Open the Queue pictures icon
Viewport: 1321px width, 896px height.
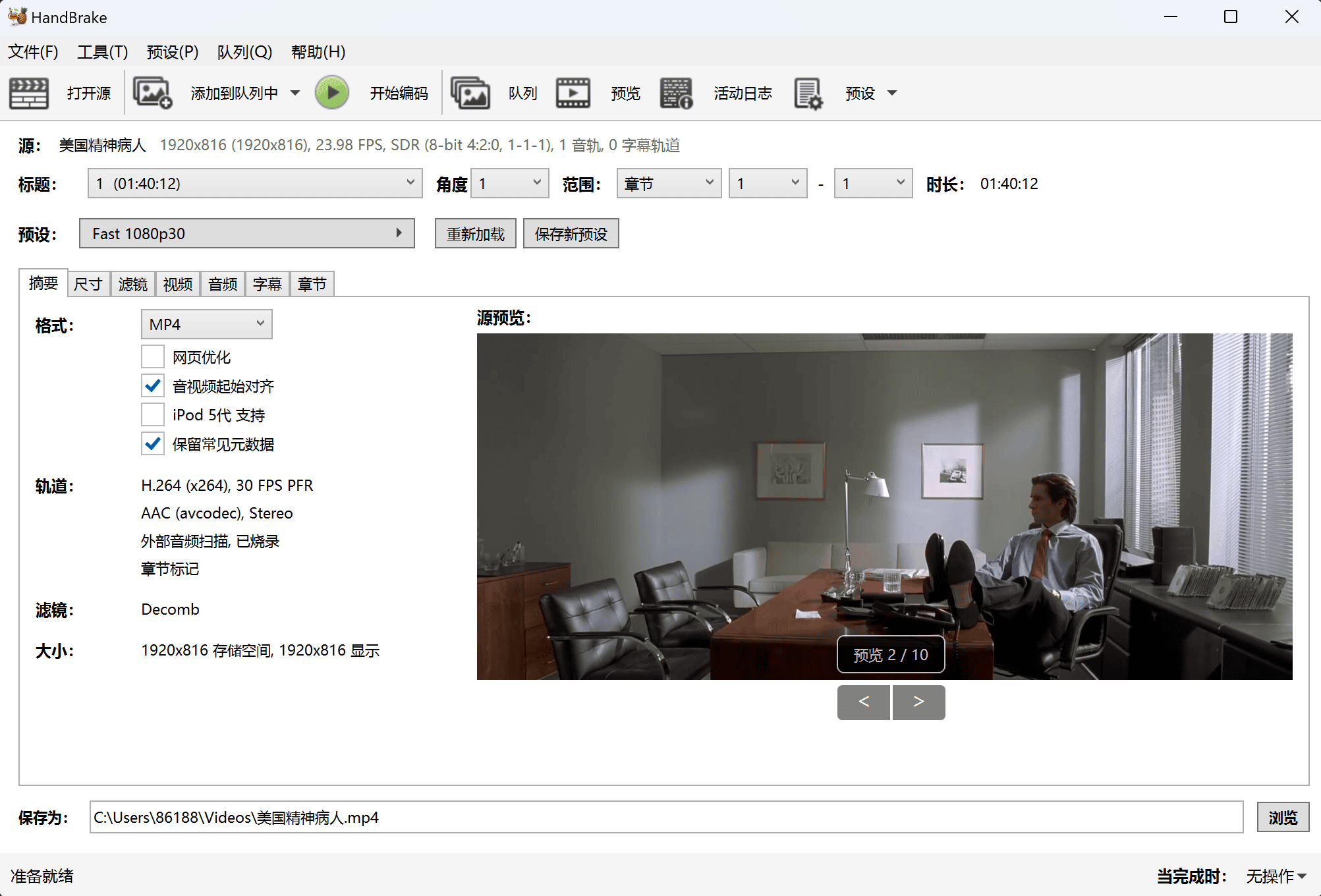pyautogui.click(x=470, y=93)
